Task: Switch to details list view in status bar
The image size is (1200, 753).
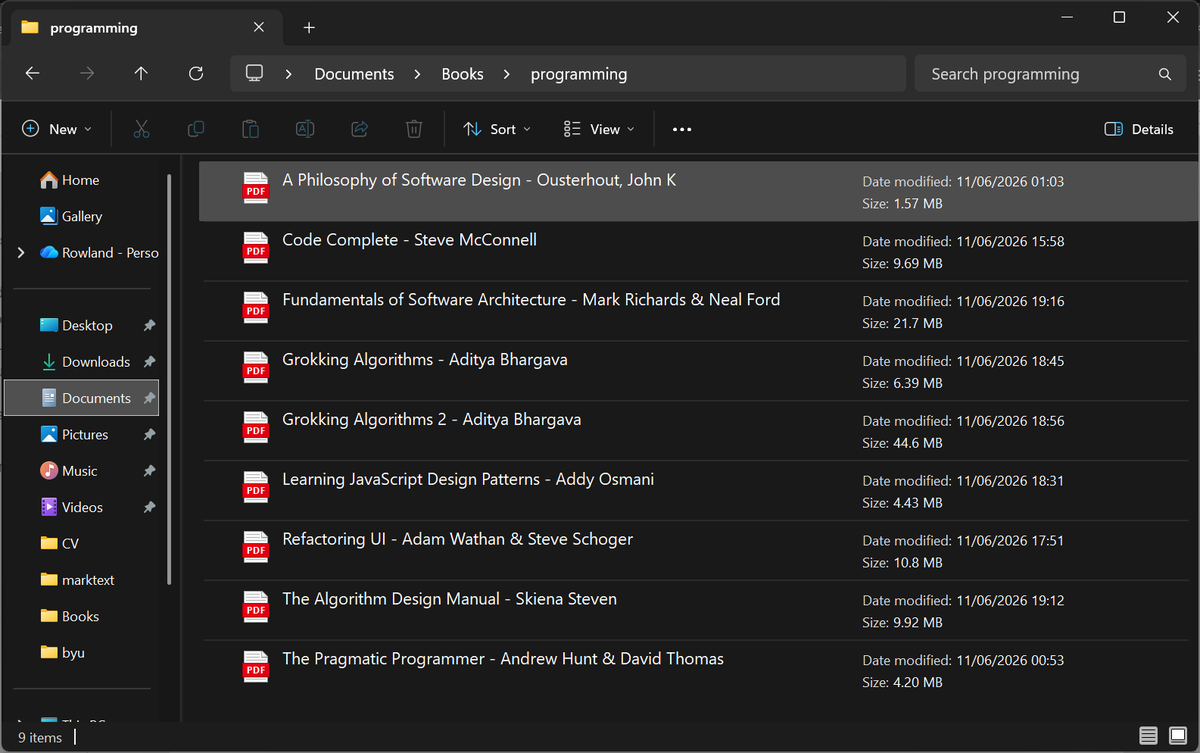Action: click(x=1149, y=737)
